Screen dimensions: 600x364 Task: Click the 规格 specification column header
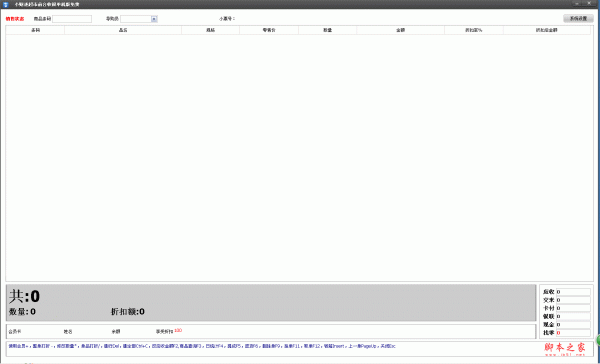tap(210, 30)
